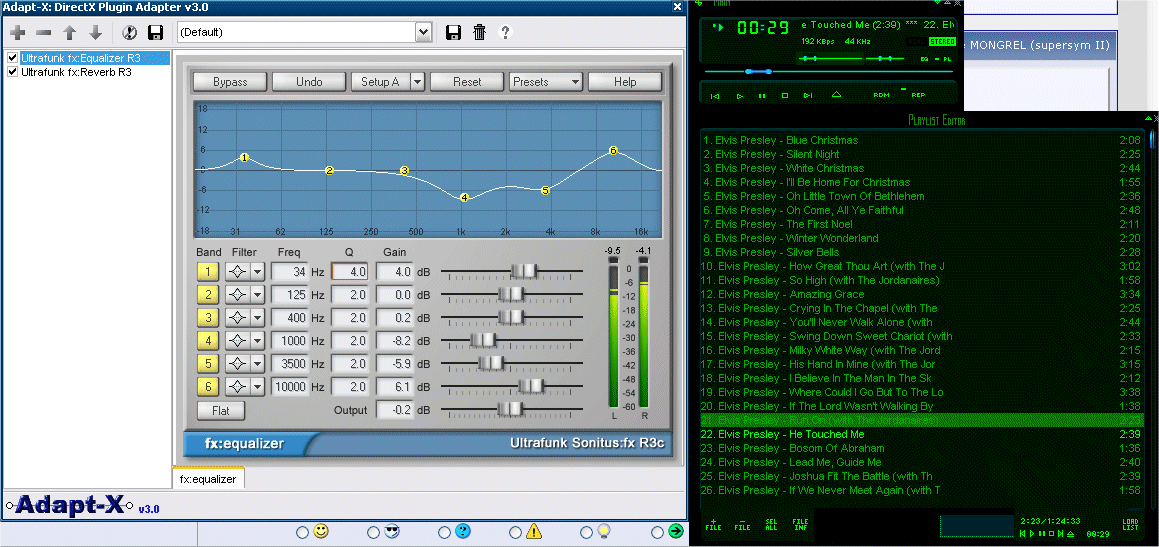Click the Undo button
1159x547 pixels.
coord(309,82)
